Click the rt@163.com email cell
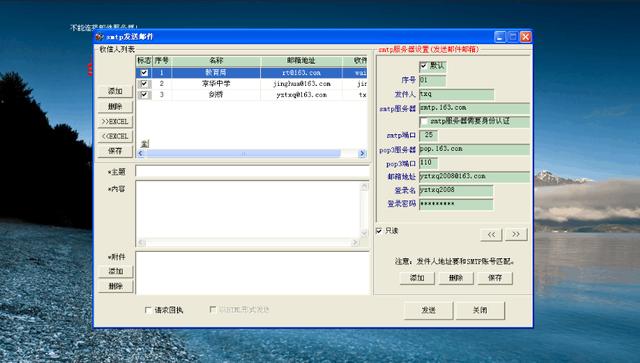The height and width of the screenshot is (363, 640). click(301, 73)
